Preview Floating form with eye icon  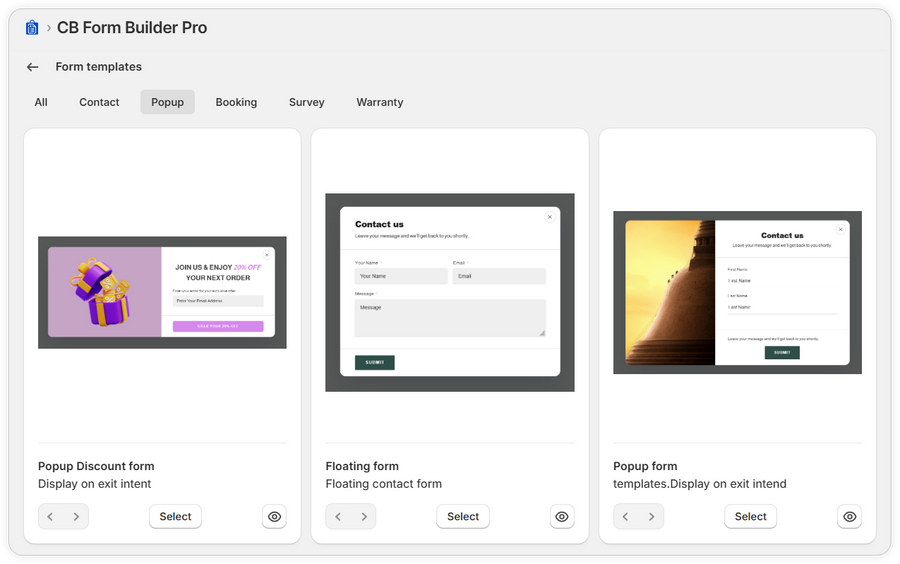(562, 516)
